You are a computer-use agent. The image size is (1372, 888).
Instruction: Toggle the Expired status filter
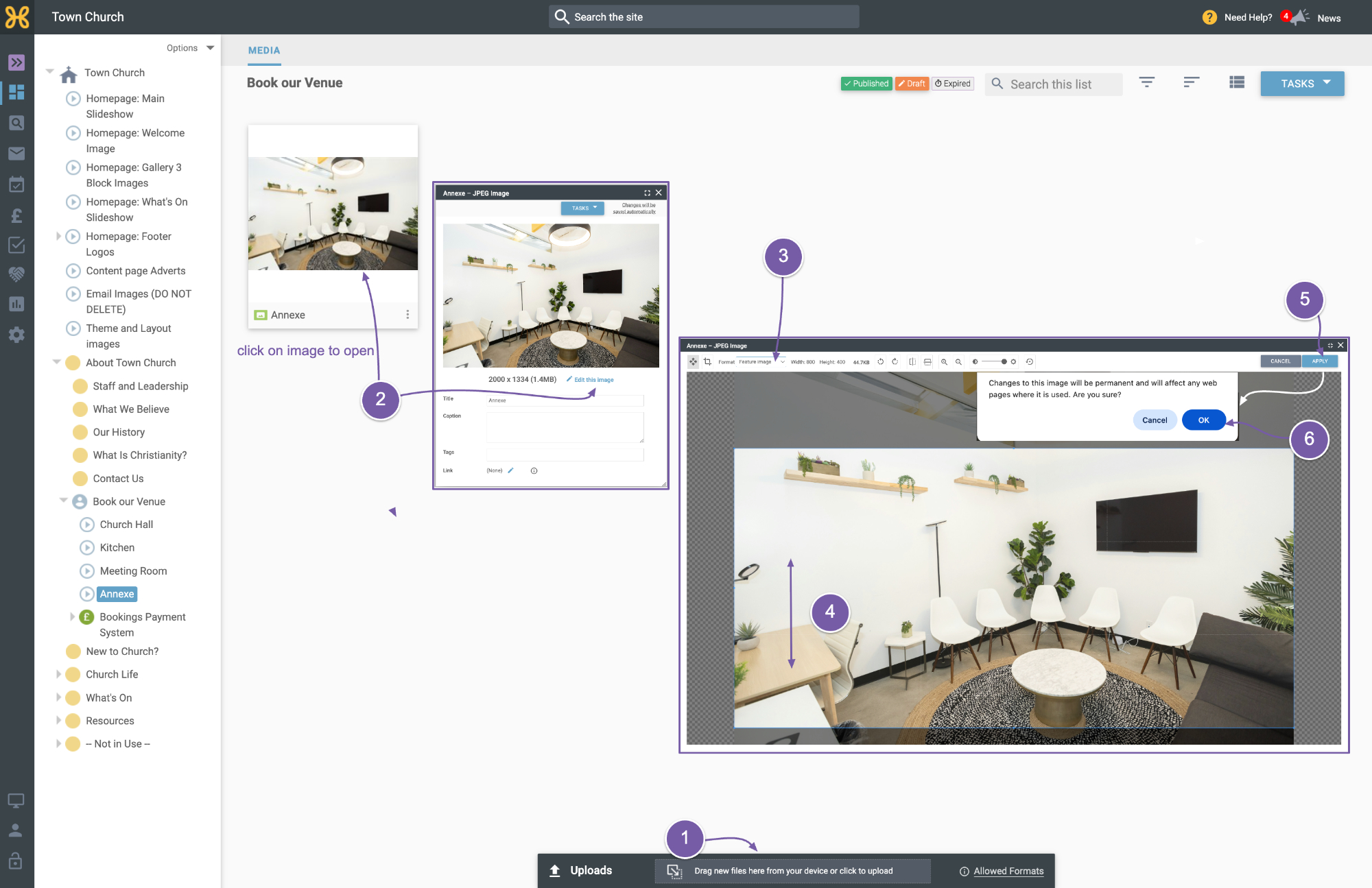click(953, 84)
